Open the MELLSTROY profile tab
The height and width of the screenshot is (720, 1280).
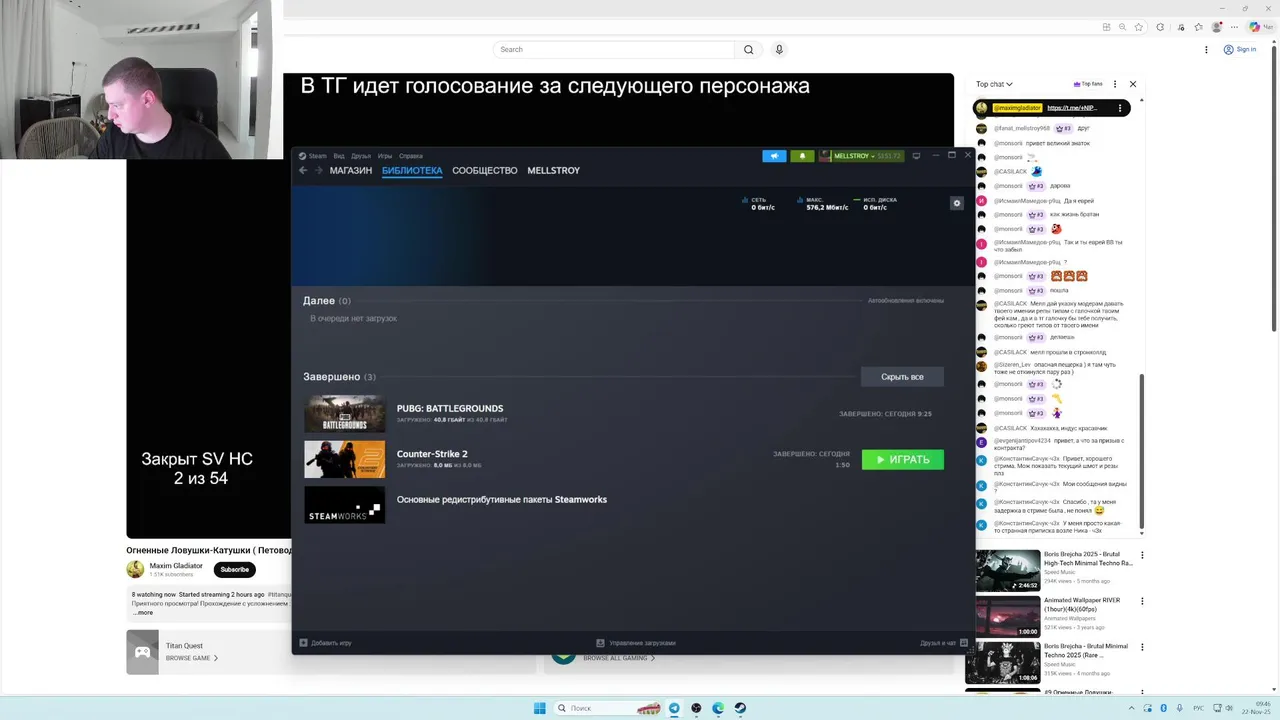[x=554, y=170]
